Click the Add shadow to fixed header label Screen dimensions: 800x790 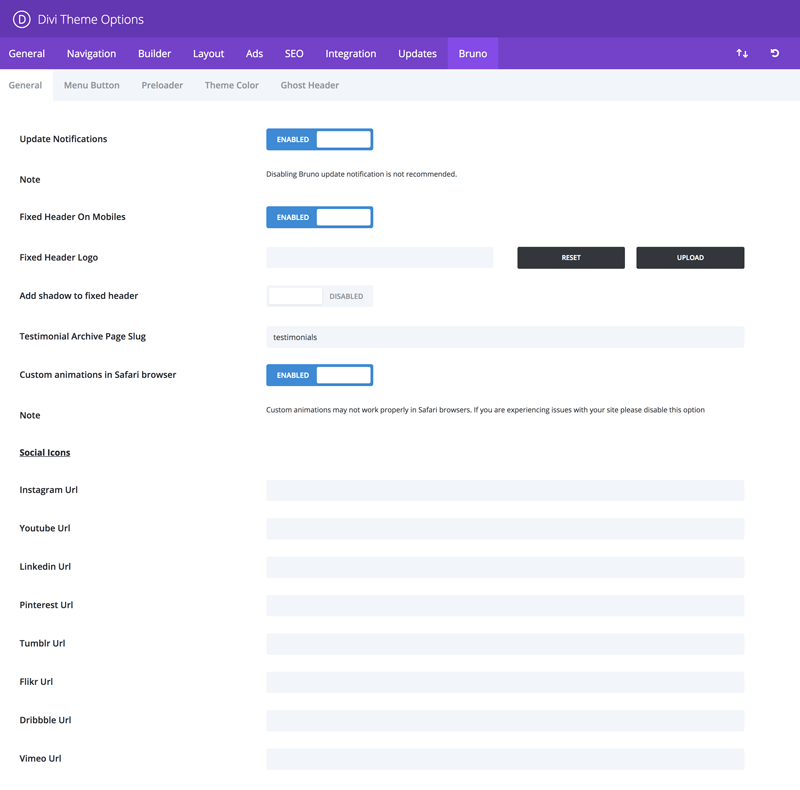[79, 295]
